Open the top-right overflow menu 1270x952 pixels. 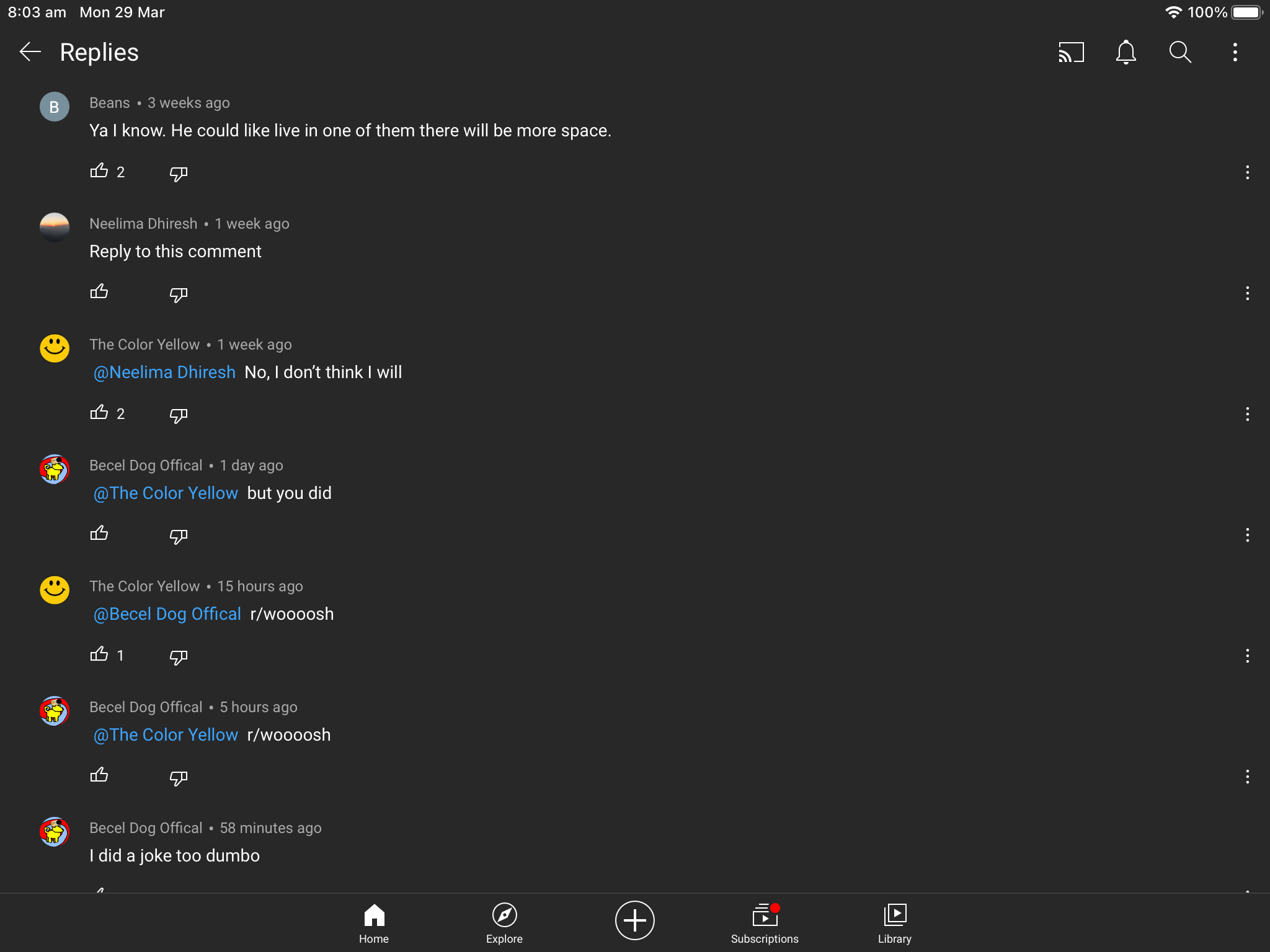point(1234,52)
